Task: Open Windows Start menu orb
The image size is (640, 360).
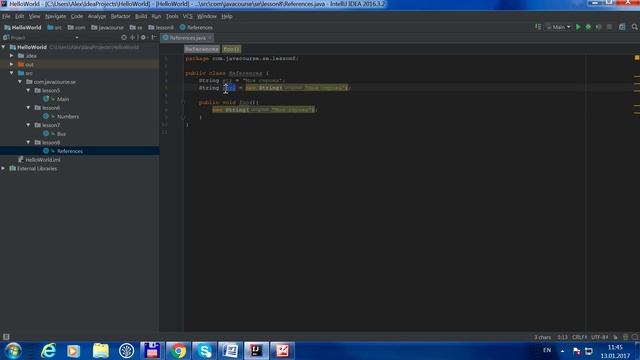Action: click(13, 351)
